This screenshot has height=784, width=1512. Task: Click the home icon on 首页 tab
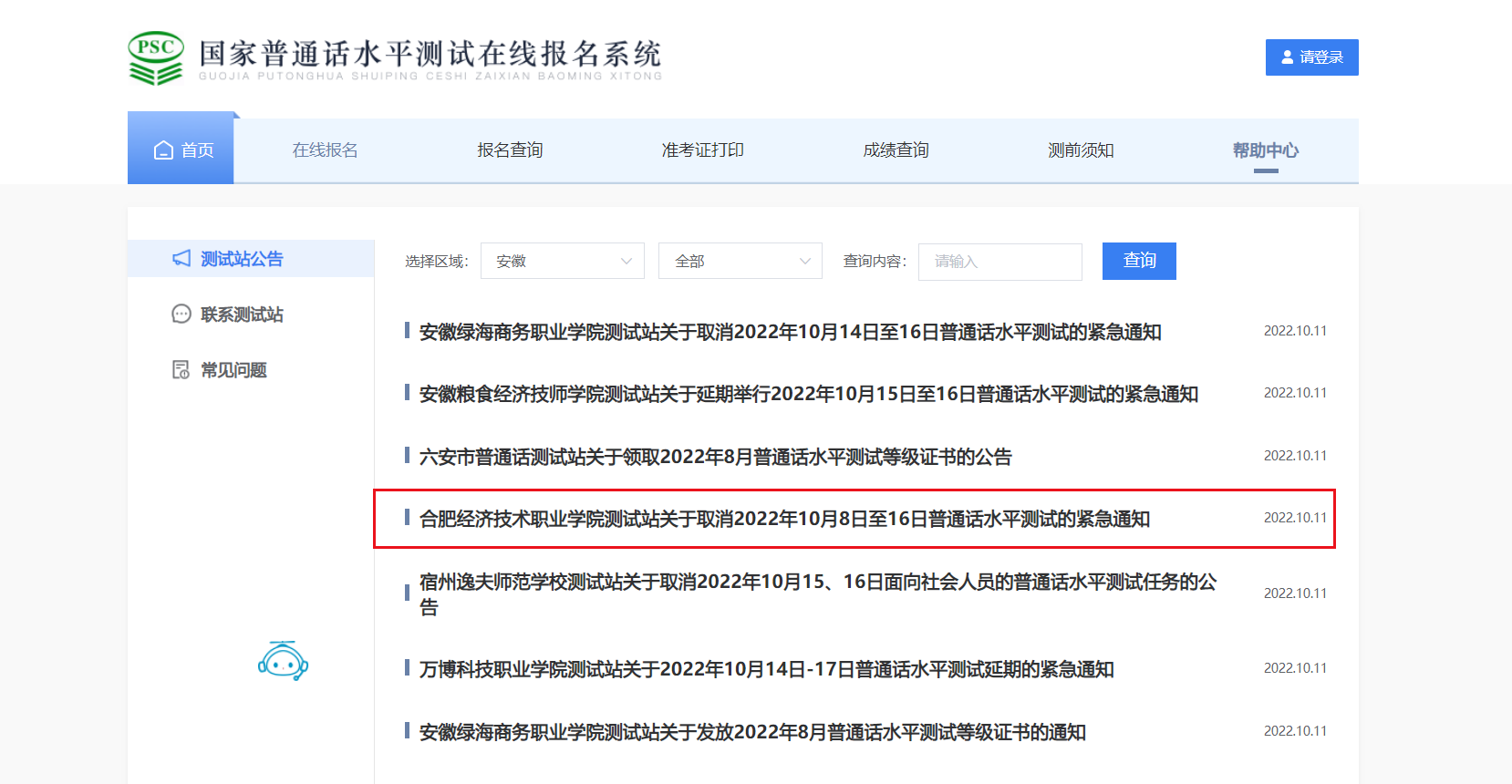coord(164,150)
